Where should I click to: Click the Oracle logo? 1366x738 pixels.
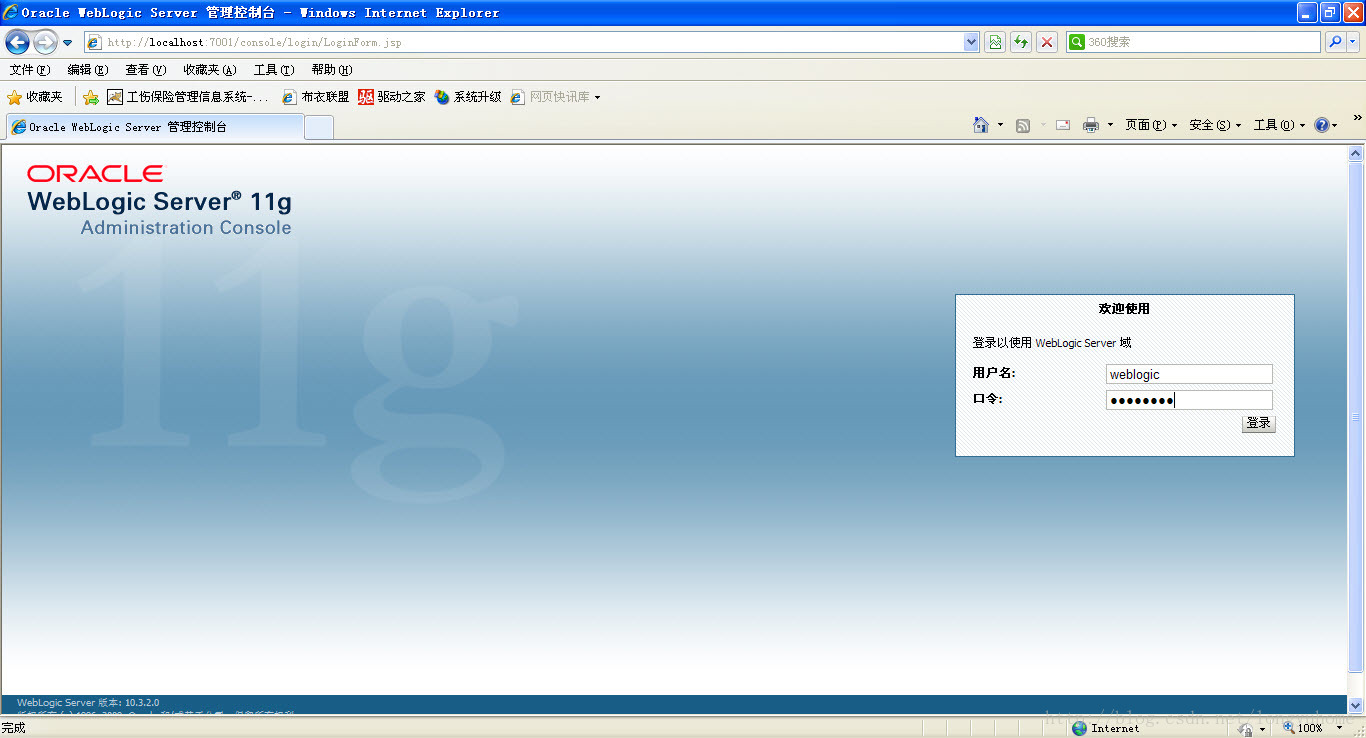95,174
